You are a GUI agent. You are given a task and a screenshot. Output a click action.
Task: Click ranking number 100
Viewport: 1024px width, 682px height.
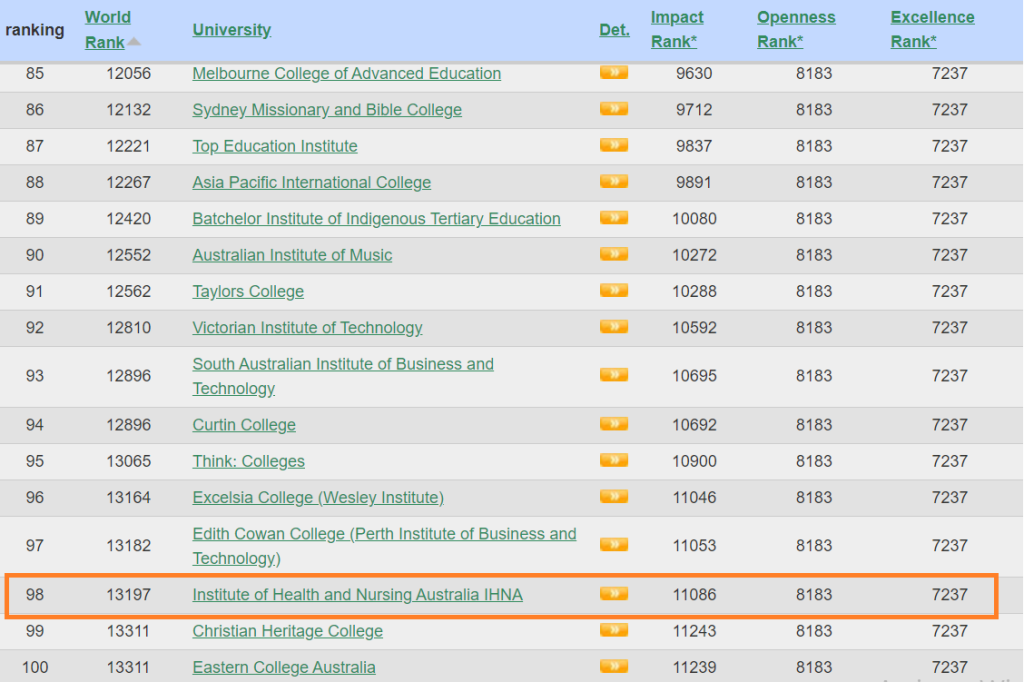[x=35, y=668]
